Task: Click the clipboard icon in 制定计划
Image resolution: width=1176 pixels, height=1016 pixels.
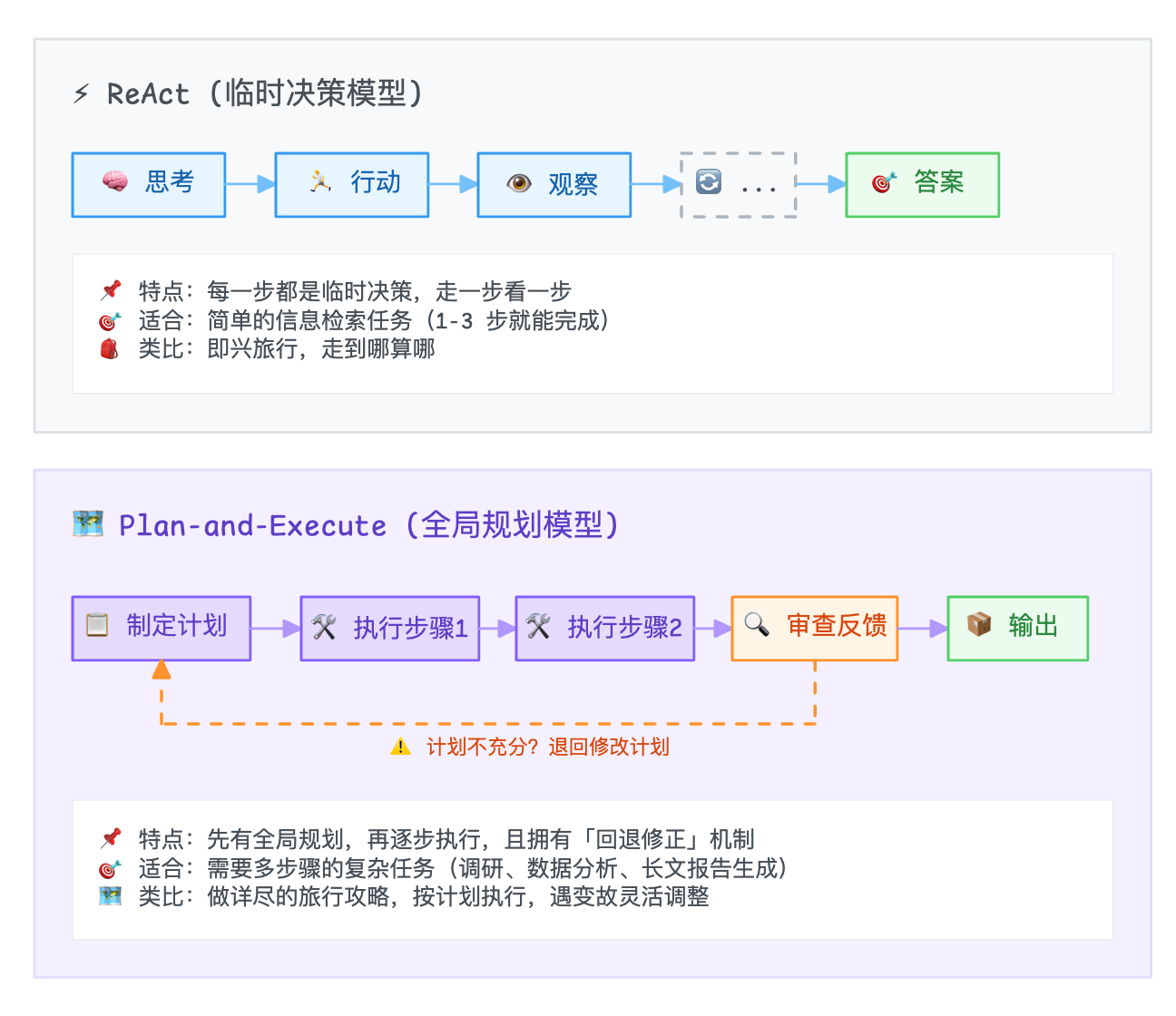Action: 97,625
